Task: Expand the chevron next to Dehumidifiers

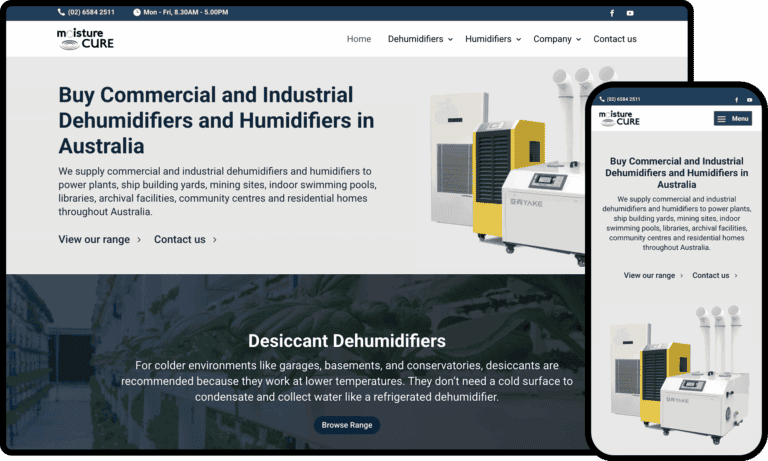Action: (450, 39)
